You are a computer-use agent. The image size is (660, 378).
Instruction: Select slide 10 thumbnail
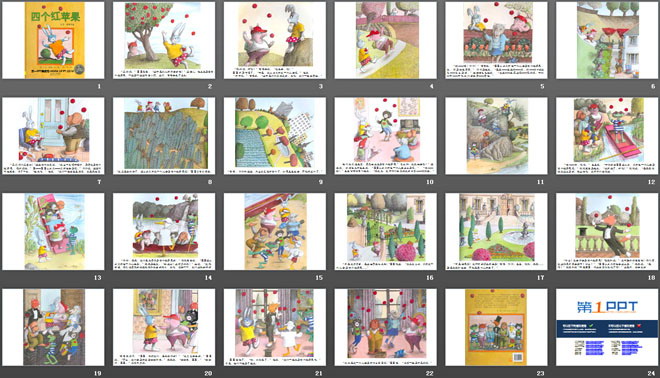click(386, 136)
